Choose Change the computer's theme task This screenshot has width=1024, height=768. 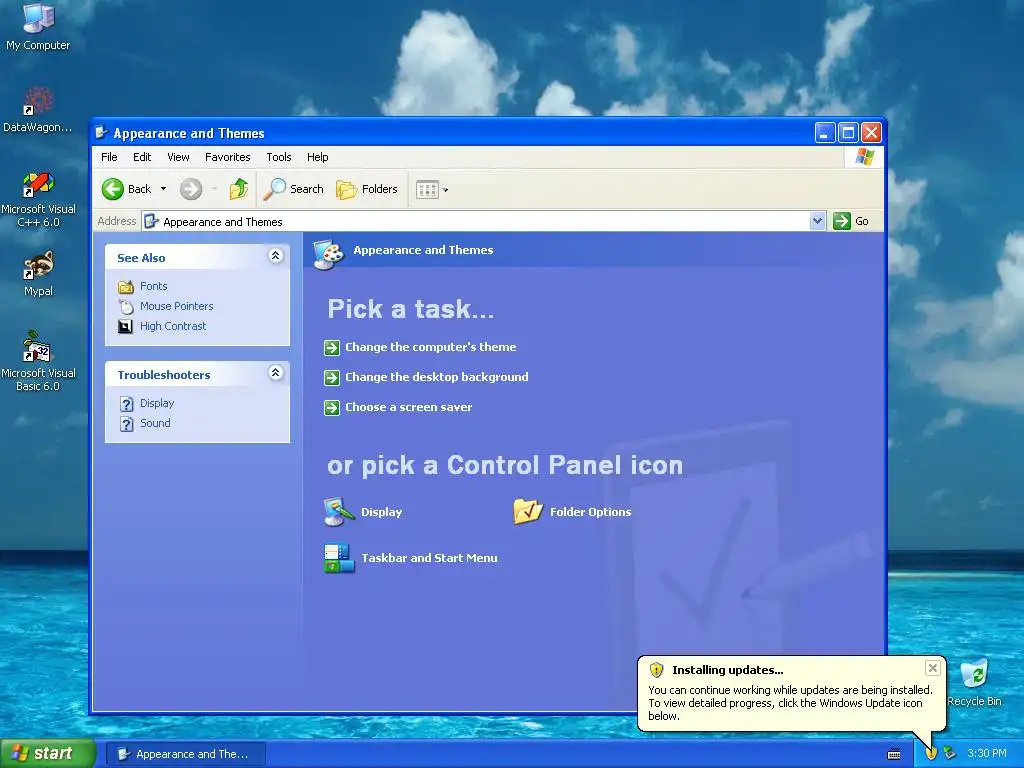pos(430,347)
